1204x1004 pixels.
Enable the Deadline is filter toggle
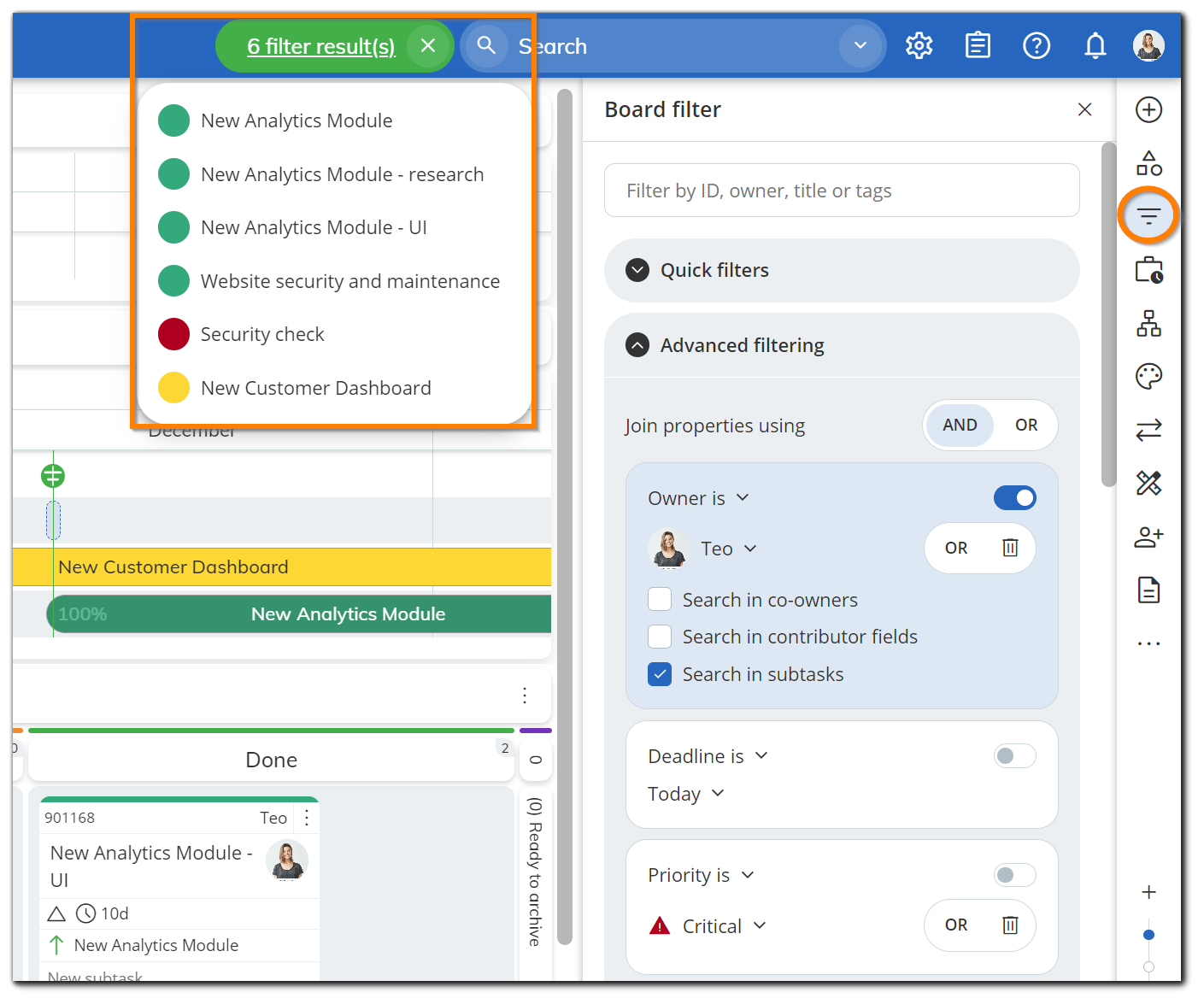(x=1014, y=755)
